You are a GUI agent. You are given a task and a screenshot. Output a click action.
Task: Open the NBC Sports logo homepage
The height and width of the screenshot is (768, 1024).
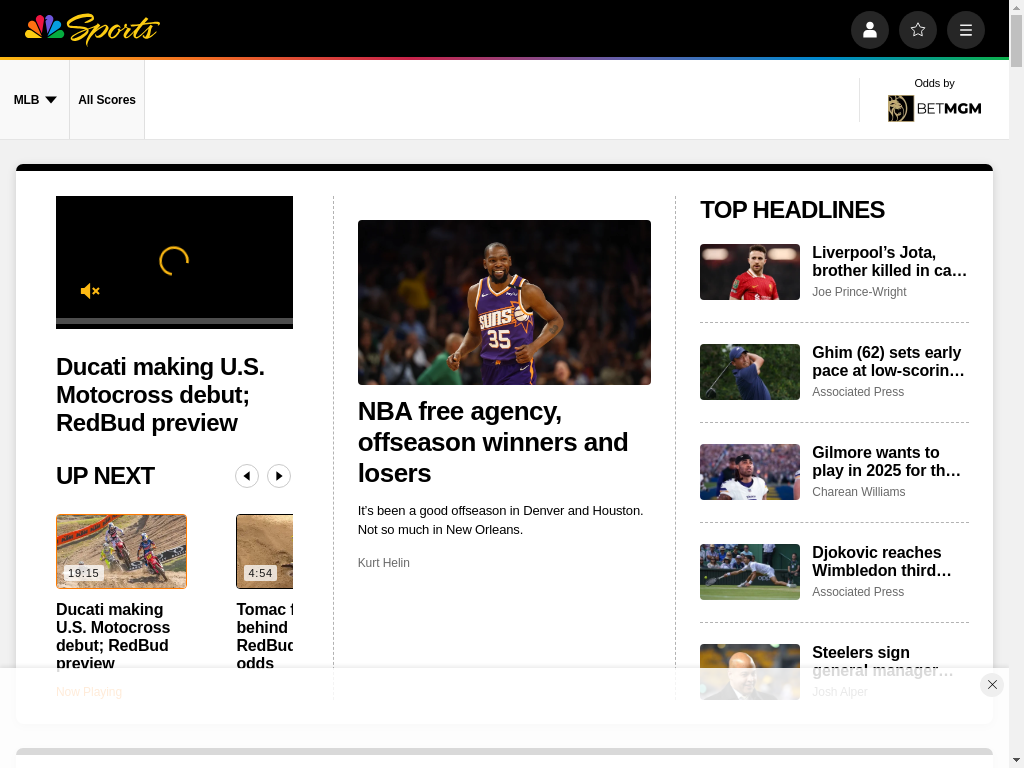[x=92, y=29]
